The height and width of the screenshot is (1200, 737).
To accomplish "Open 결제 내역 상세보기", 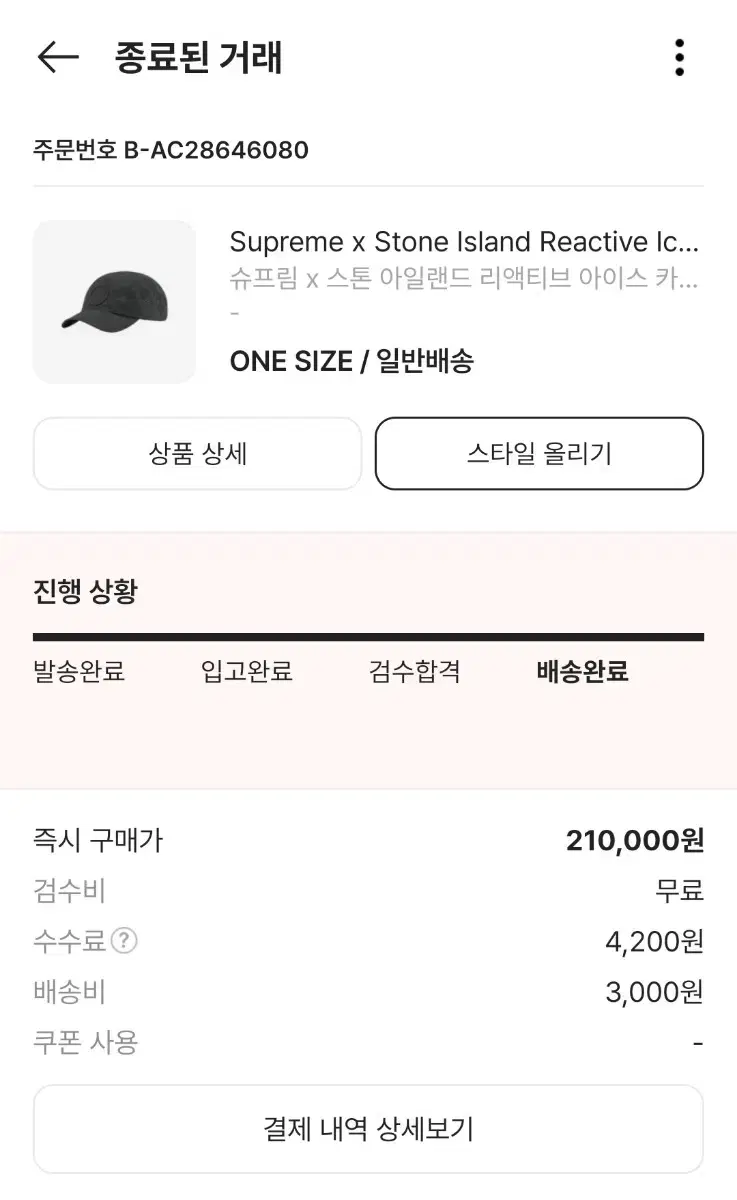I will coord(368,1129).
